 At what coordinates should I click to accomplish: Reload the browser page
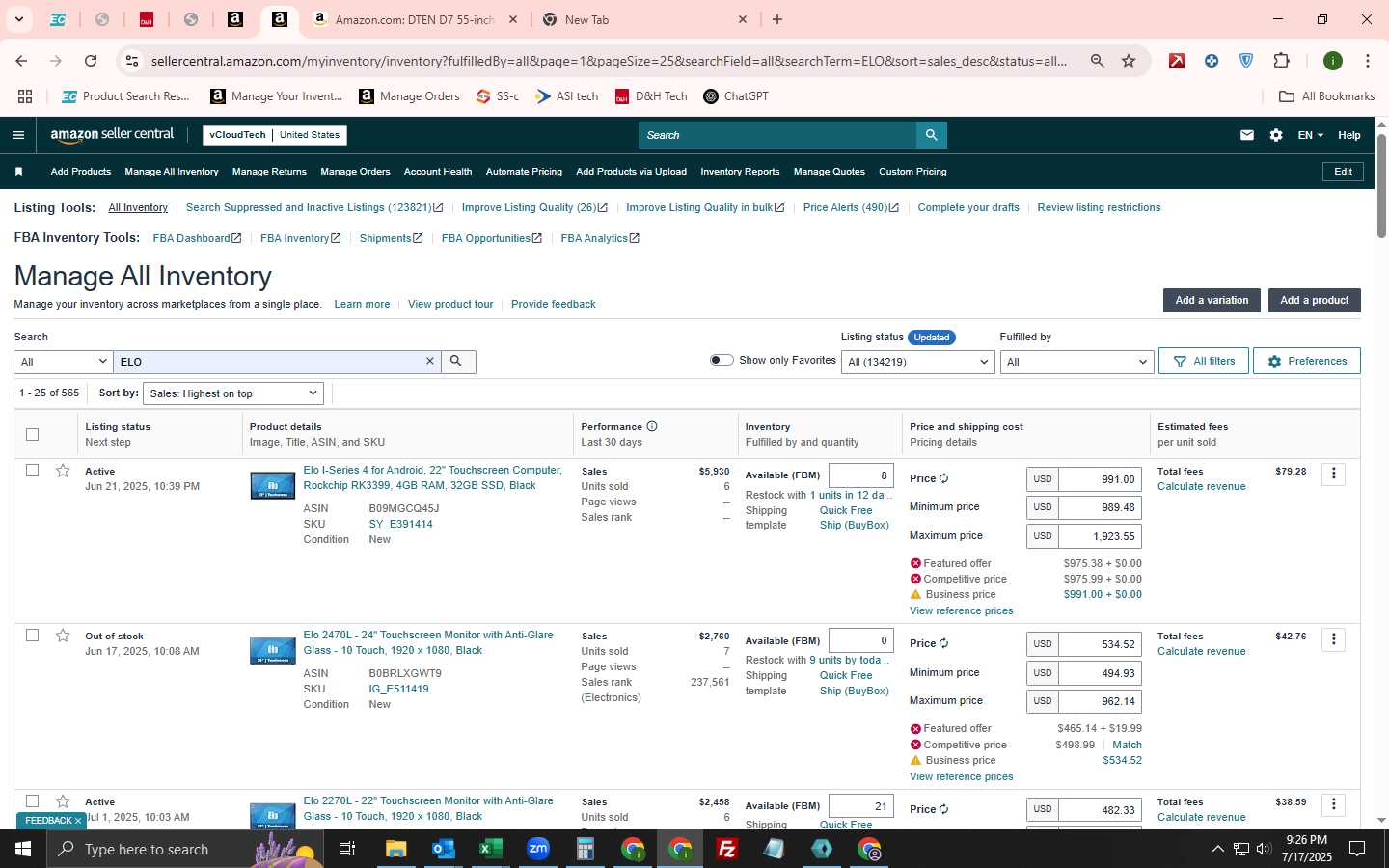point(91,61)
